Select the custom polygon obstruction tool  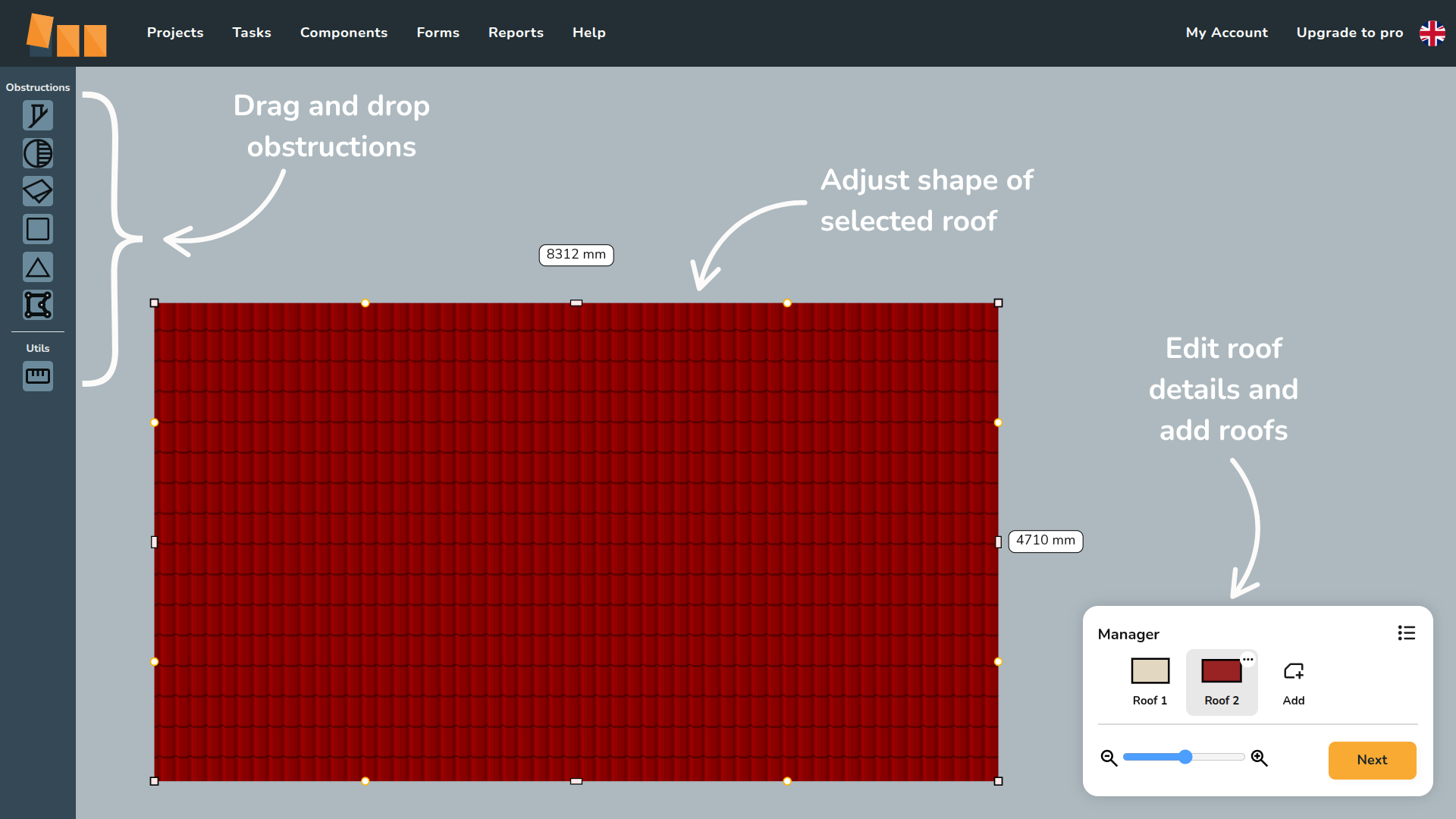37,305
